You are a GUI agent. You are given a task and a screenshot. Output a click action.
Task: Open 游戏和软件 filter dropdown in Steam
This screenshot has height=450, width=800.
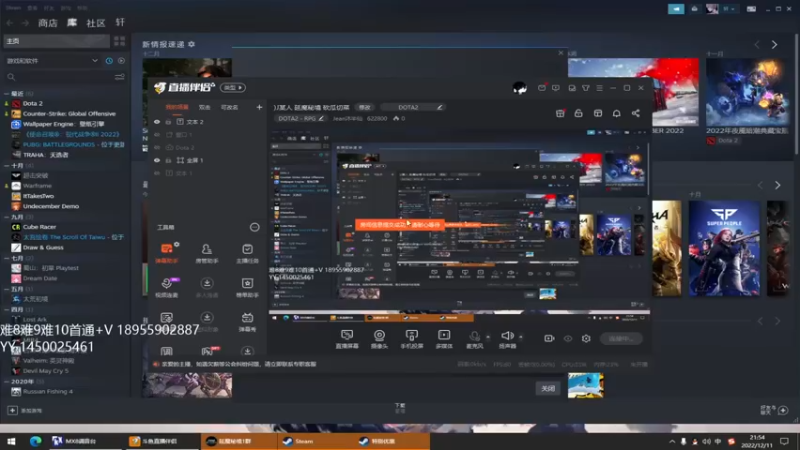(x=52, y=61)
